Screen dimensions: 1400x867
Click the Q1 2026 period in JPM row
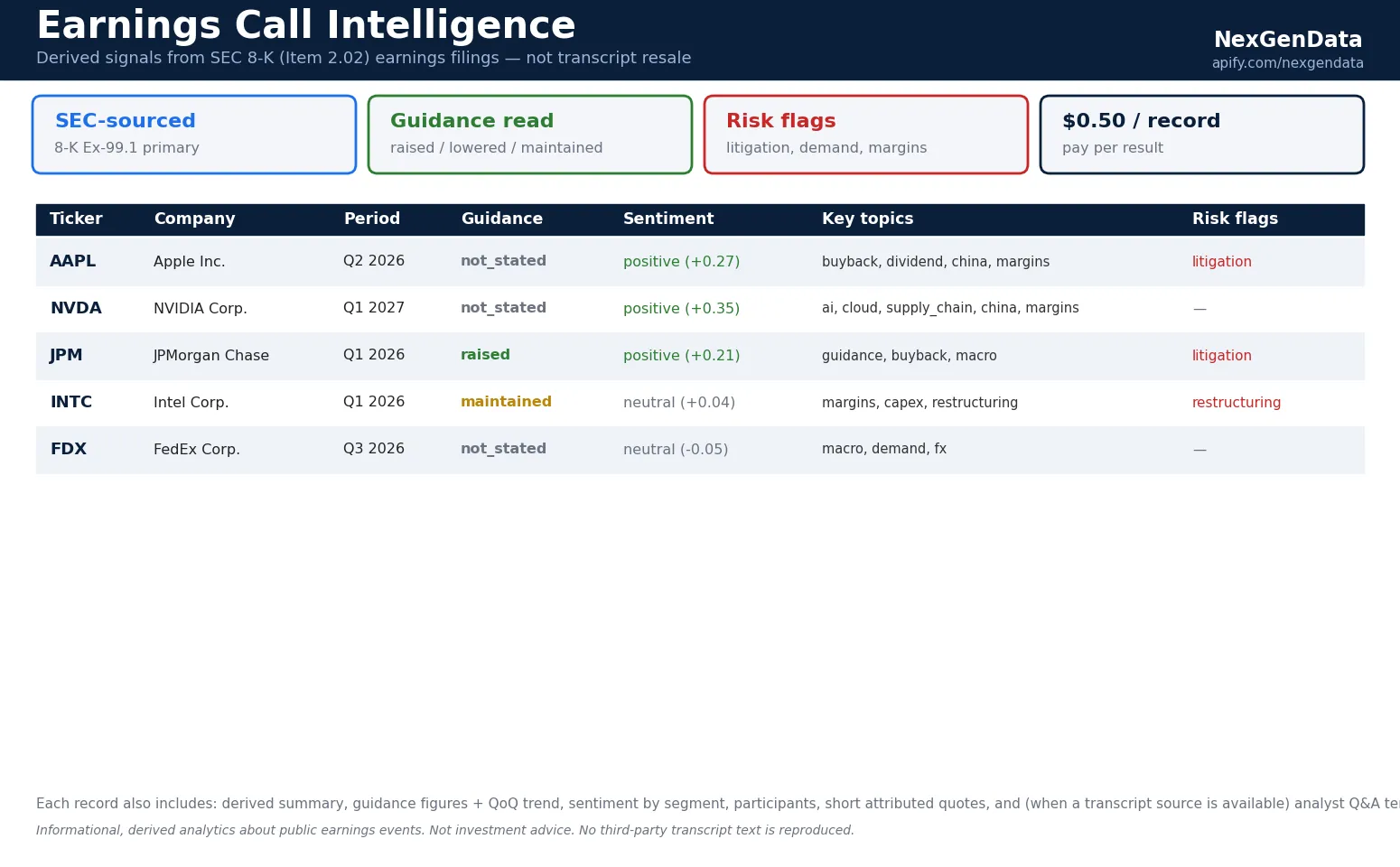point(374,355)
